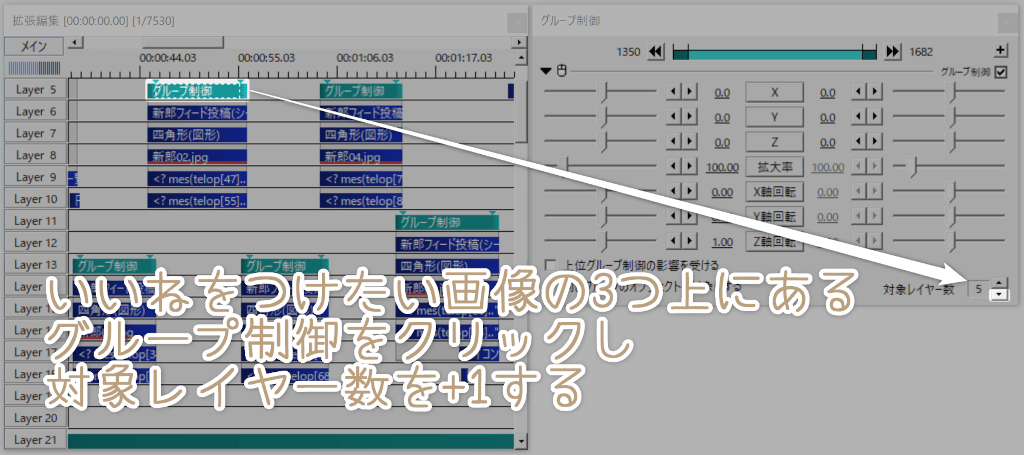This screenshot has width=1024, height=455.
Task: Click the plus button to add an effect
Action: click(x=1000, y=50)
